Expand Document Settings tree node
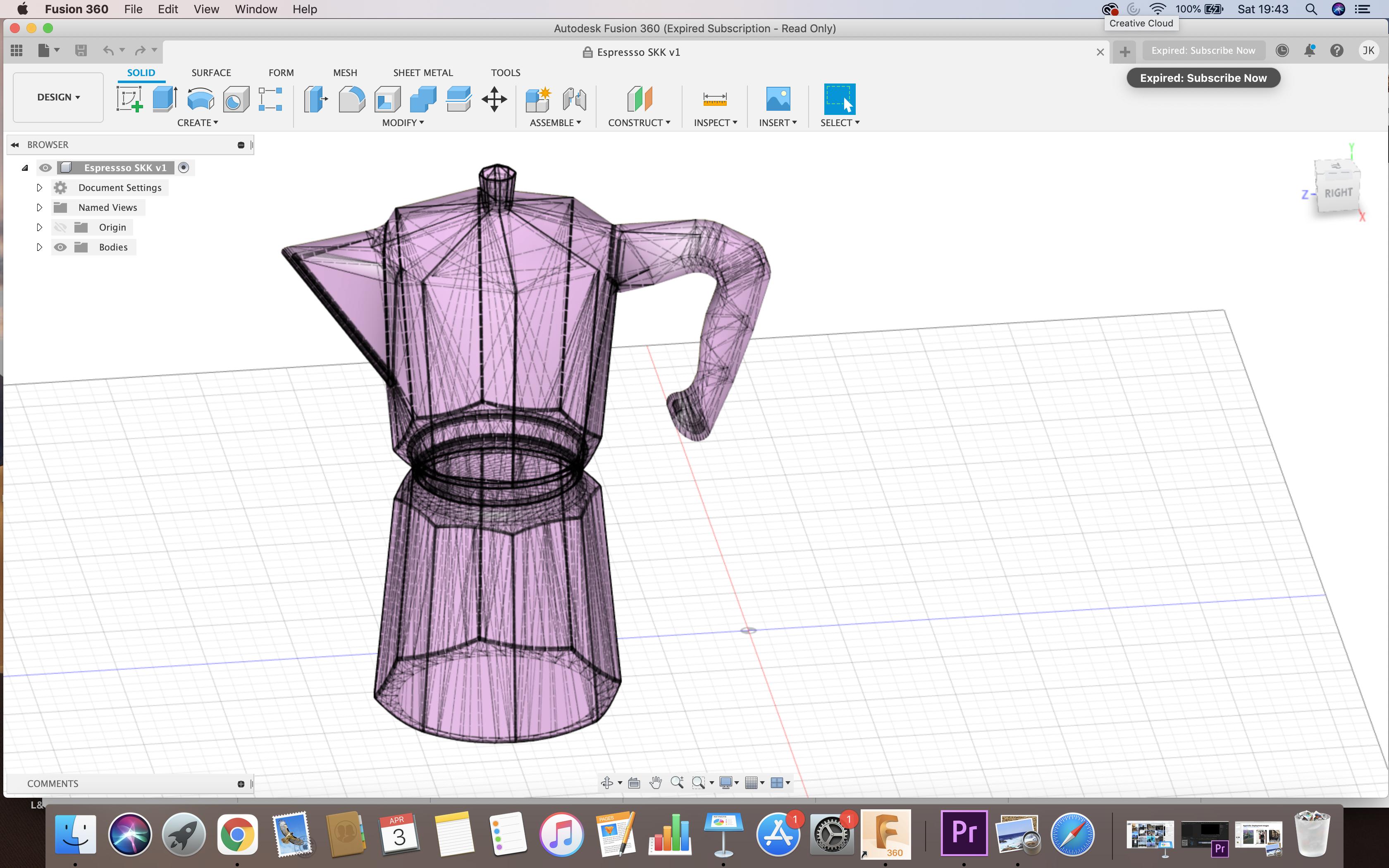Image resolution: width=1389 pixels, height=868 pixels. click(40, 188)
